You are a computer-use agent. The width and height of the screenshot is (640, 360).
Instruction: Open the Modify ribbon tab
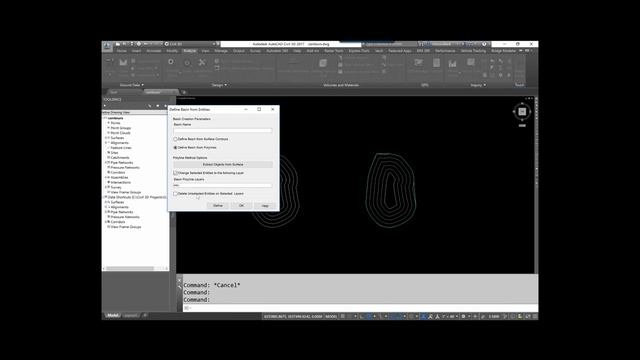click(172, 51)
